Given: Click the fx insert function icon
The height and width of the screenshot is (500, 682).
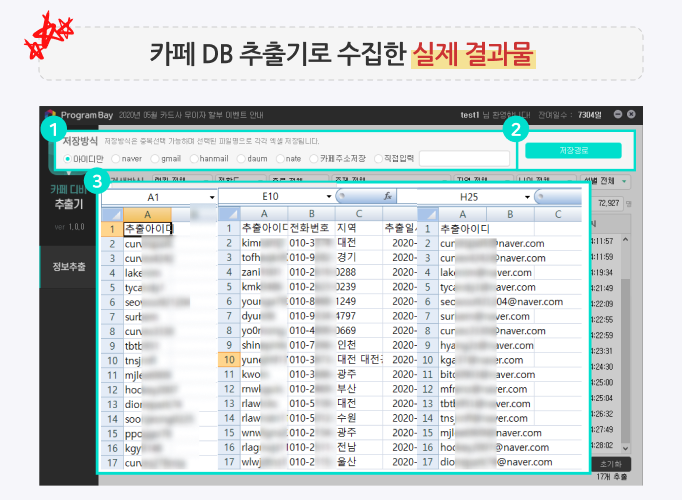Looking at the screenshot, I should tap(388, 196).
